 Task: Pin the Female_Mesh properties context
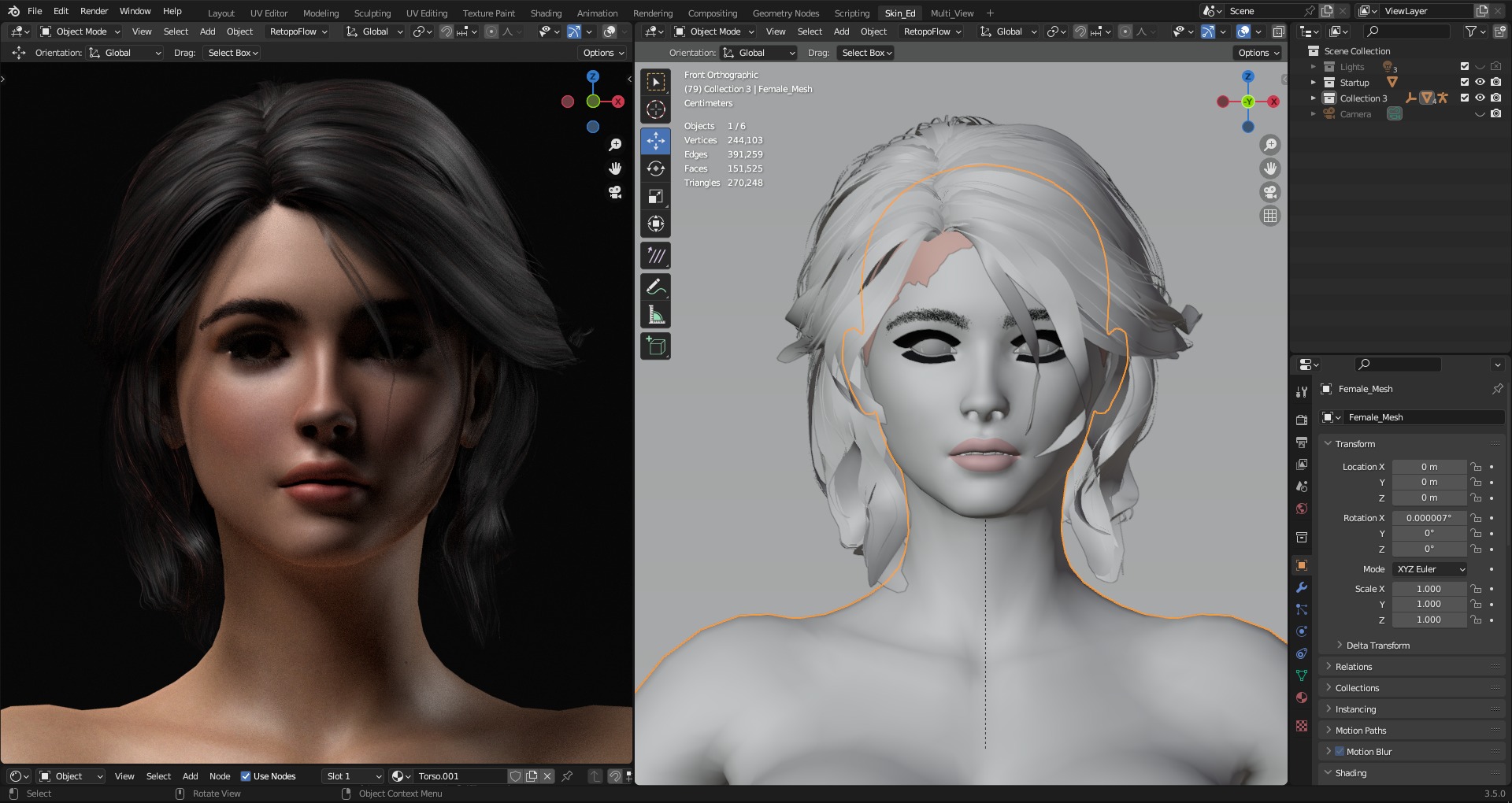[x=1497, y=389]
